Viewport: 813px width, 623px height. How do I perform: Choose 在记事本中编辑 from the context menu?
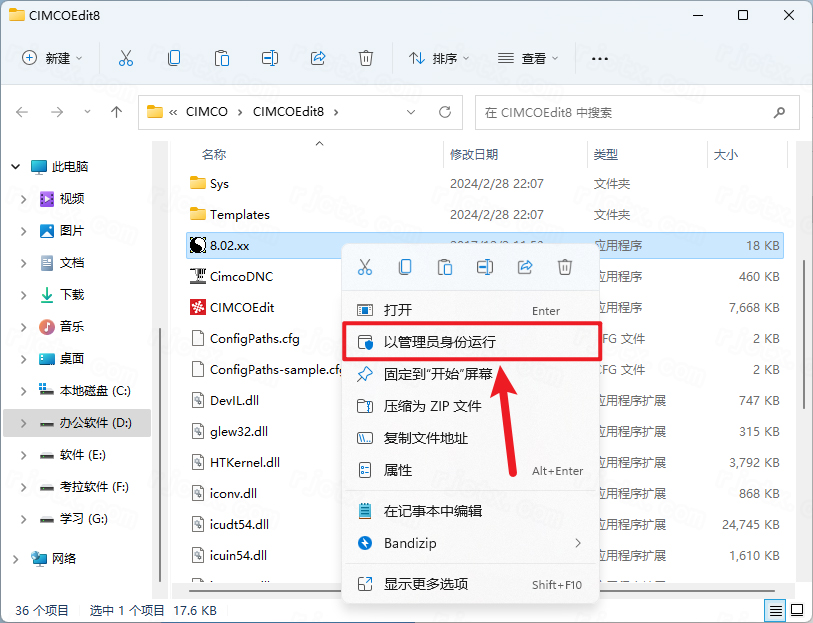coord(471,511)
